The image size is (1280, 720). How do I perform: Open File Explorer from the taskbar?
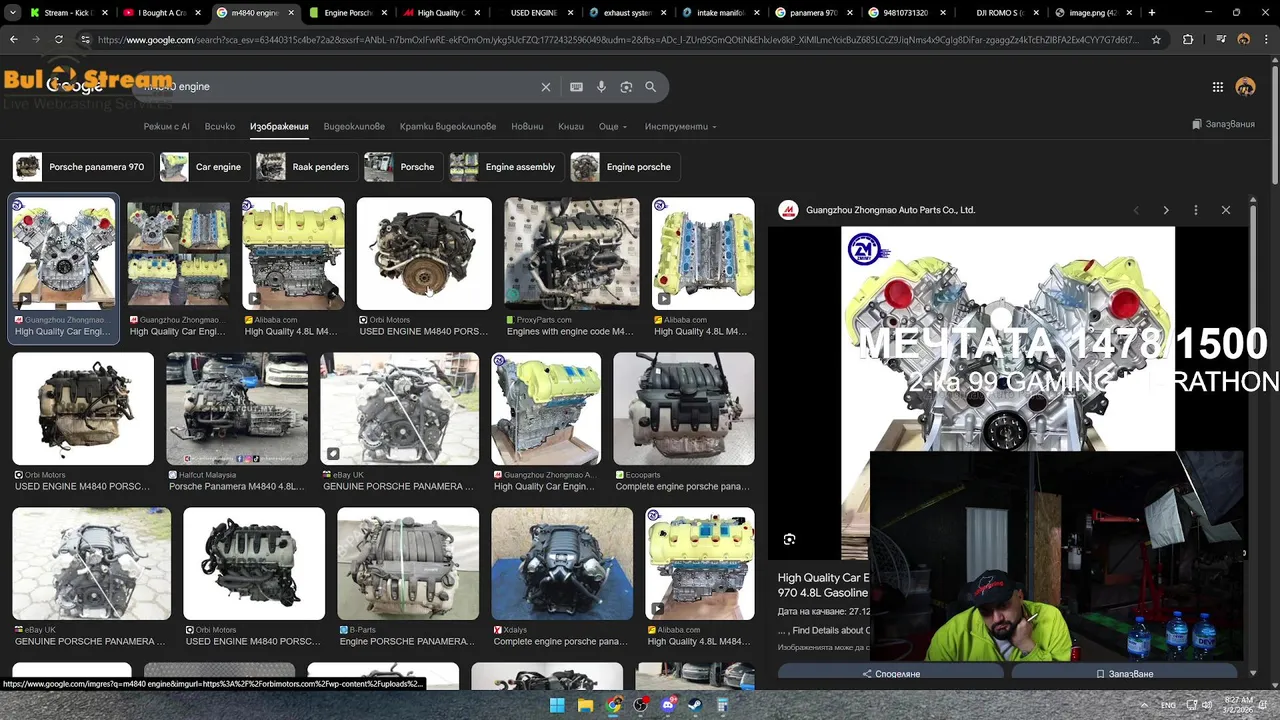coord(585,705)
